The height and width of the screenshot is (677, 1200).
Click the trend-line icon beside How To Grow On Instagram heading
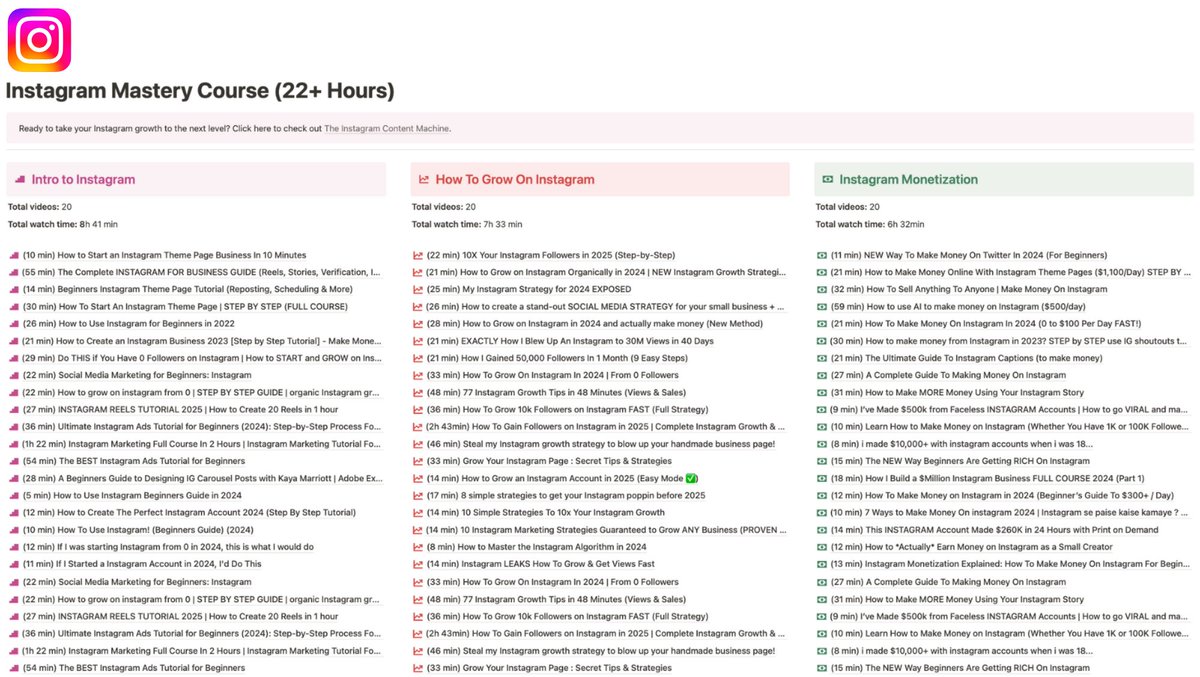tap(424, 180)
